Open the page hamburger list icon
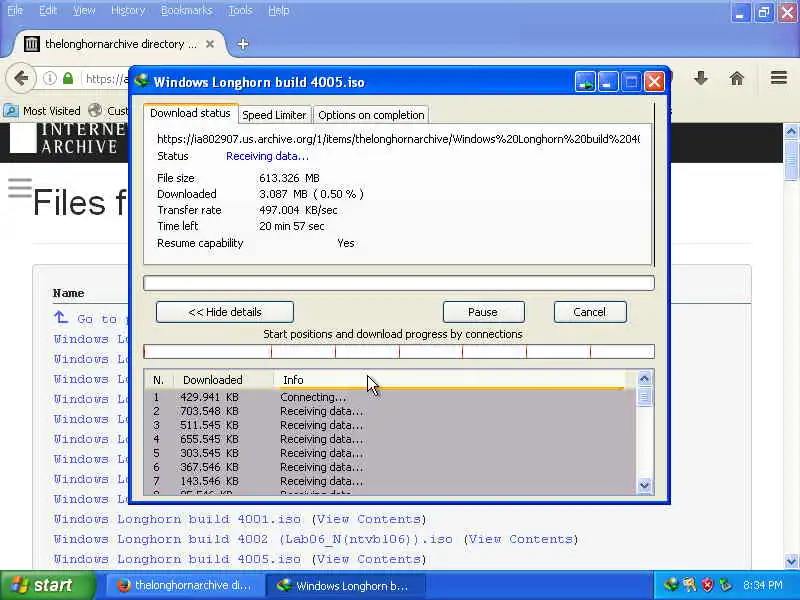Screen dimensions: 800x600 [20, 188]
